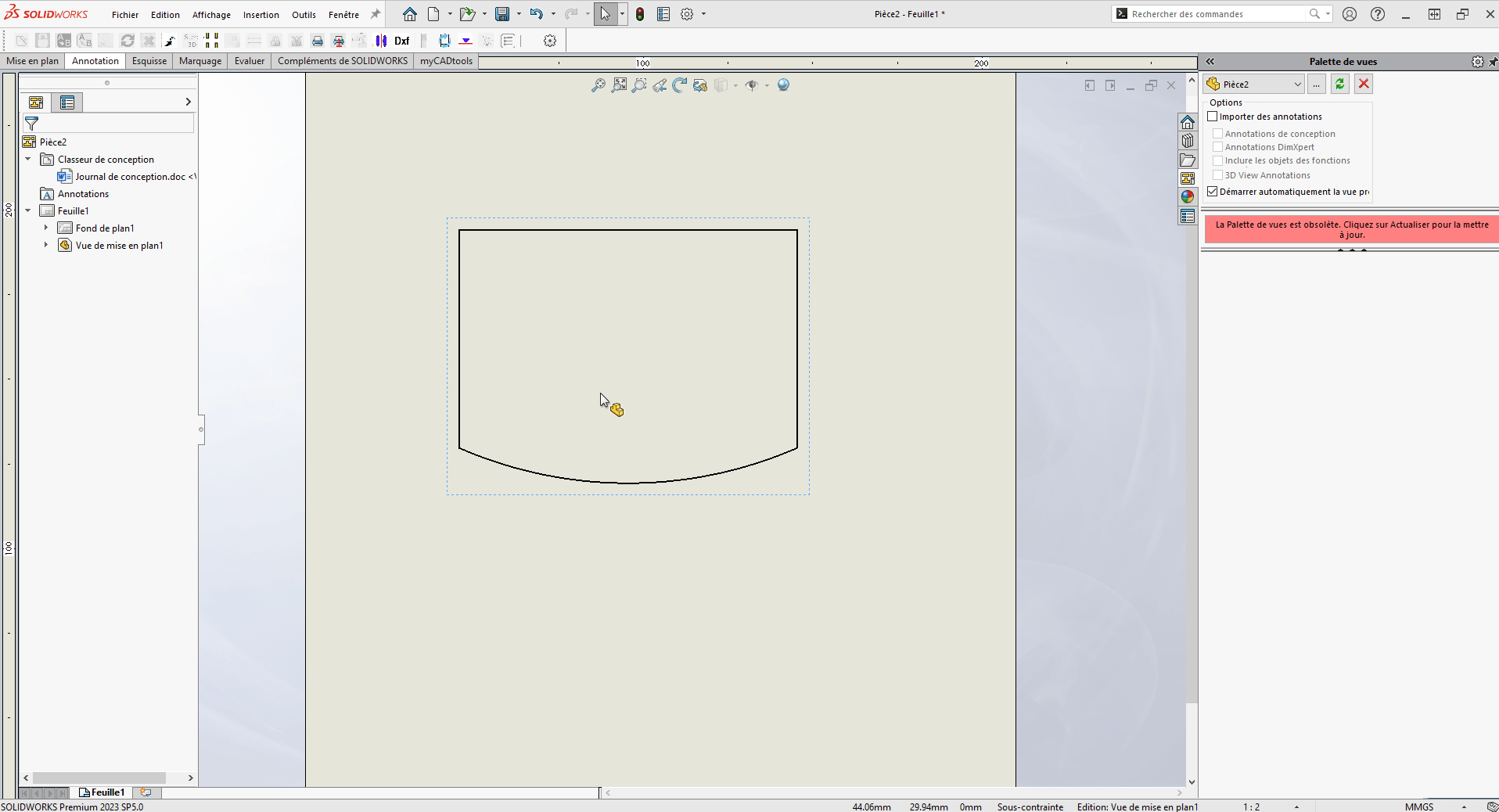Click the View Palette settings gear
The image size is (1499, 812).
(x=1477, y=62)
